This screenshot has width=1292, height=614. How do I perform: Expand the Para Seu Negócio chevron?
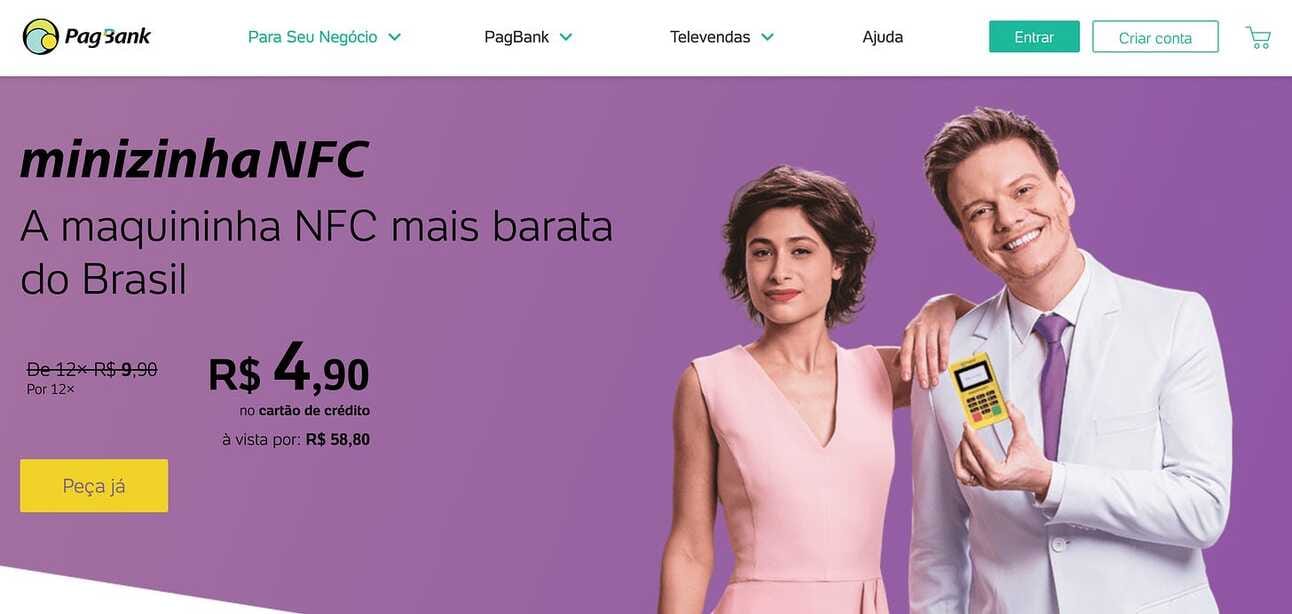pyautogui.click(x=394, y=37)
